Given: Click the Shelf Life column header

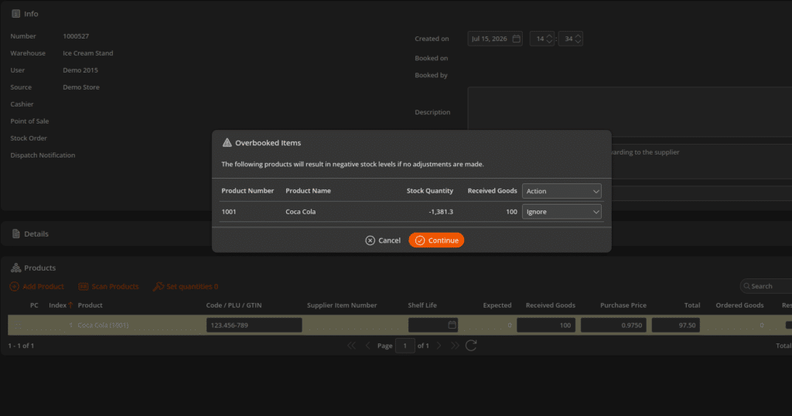Looking at the screenshot, I should point(422,305).
